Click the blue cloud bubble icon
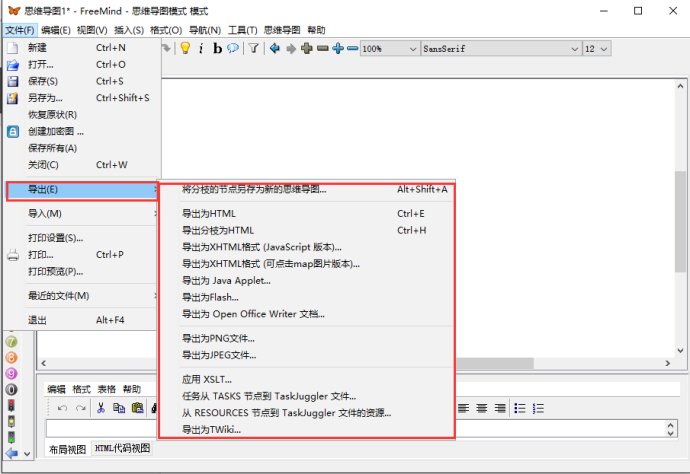The width and height of the screenshot is (690, 474). (x=233, y=48)
